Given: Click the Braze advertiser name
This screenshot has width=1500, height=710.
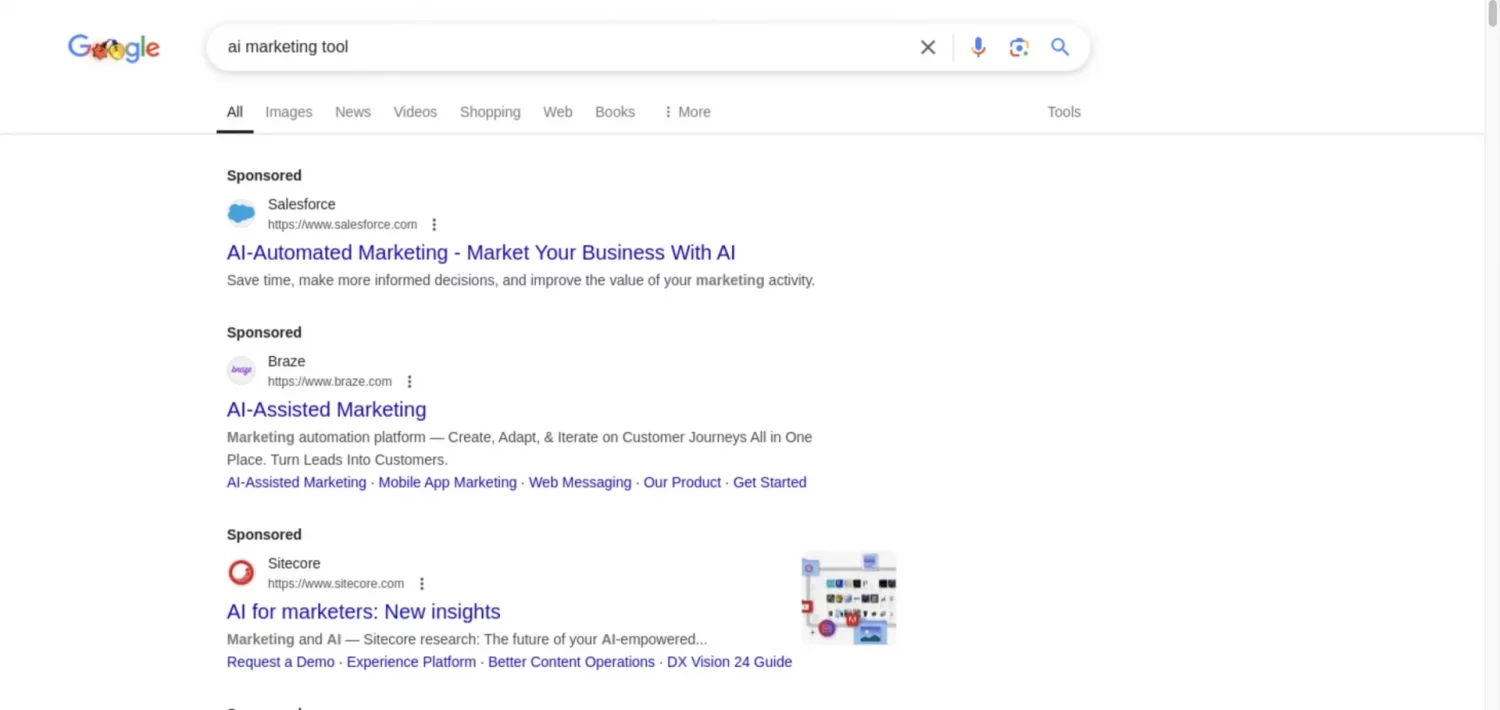Looking at the screenshot, I should pos(287,361).
